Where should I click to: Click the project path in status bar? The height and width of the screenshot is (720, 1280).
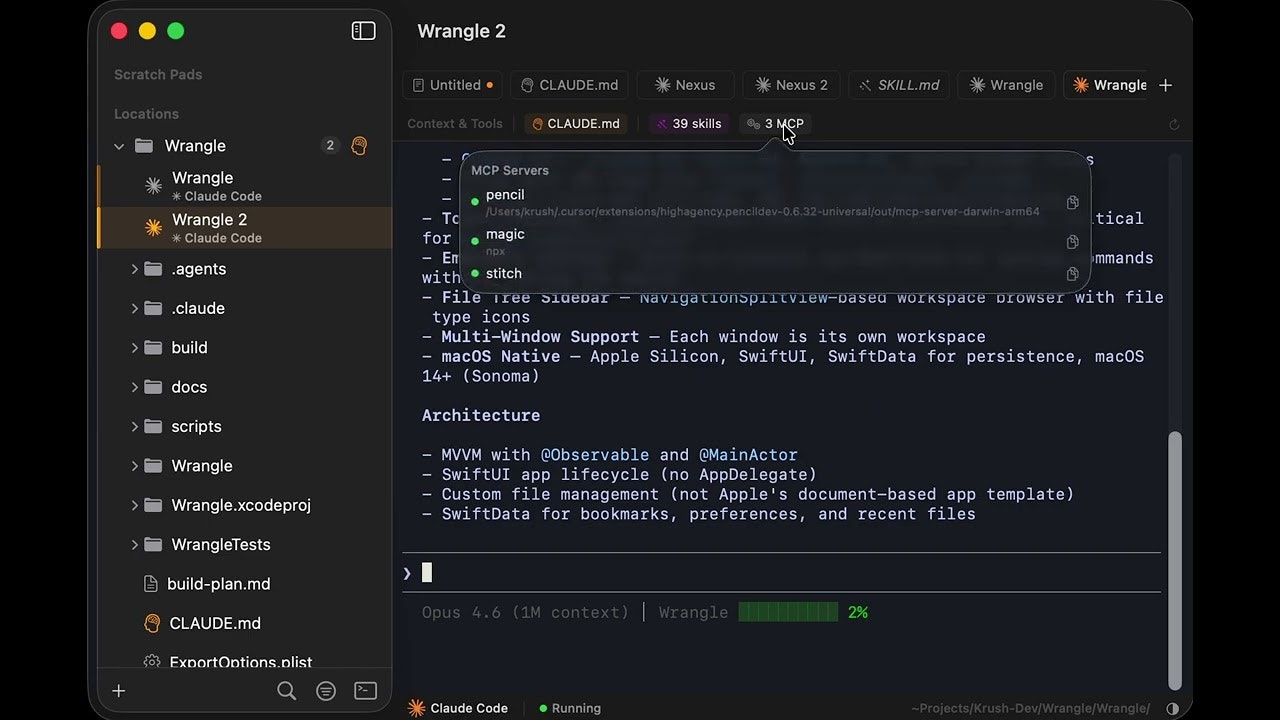pyautogui.click(x=1030, y=708)
